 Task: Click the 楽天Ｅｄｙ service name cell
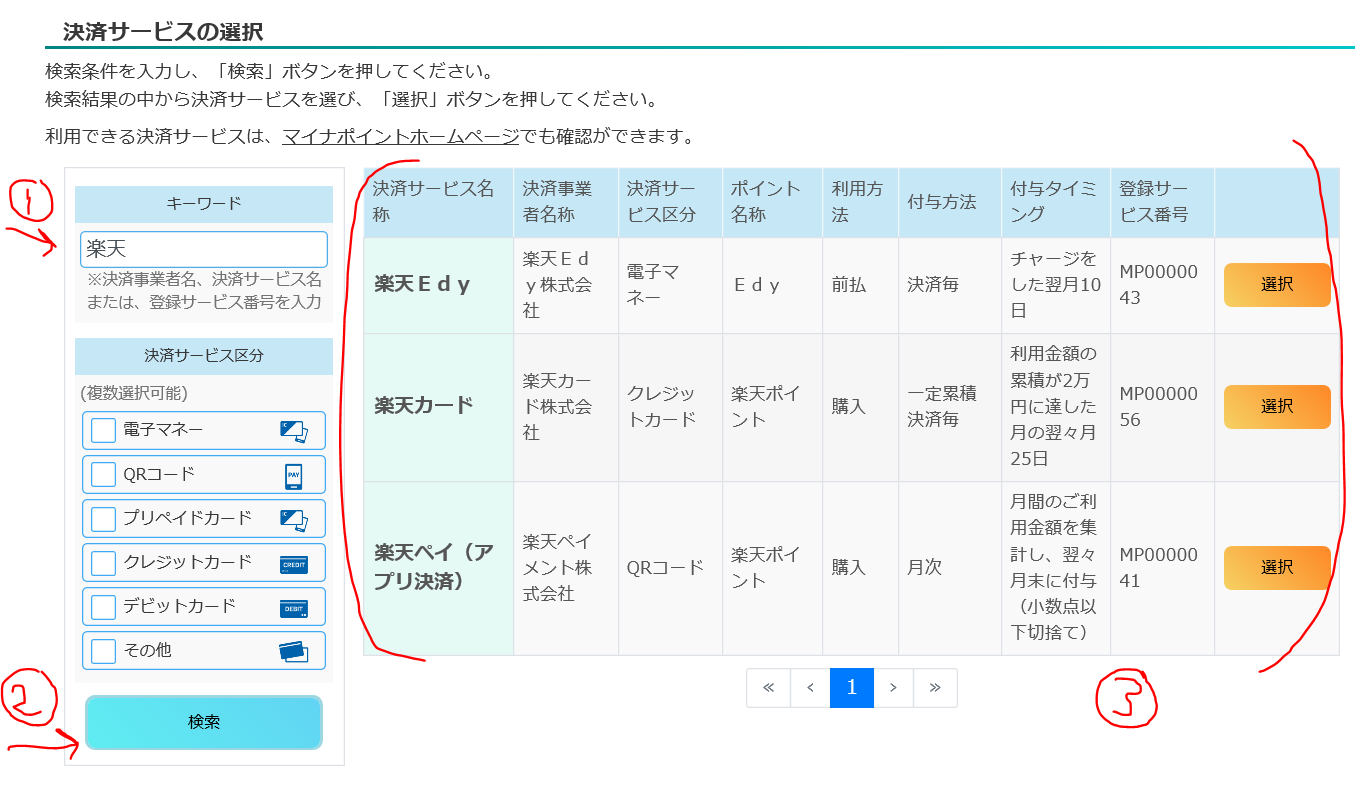point(439,285)
